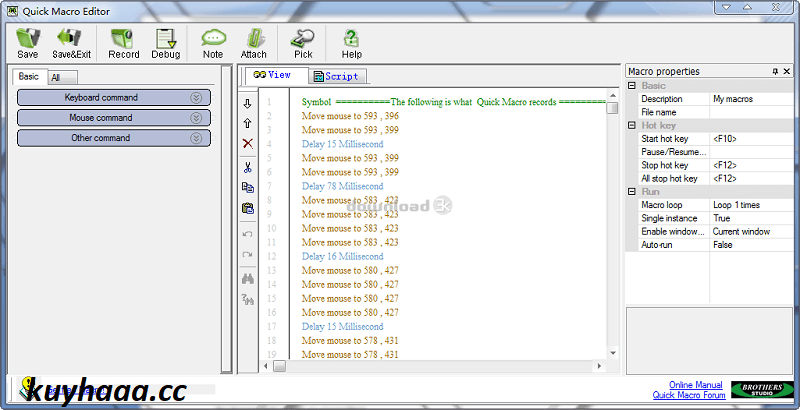The width and height of the screenshot is (800, 410).
Task: Expand the Keyboard command section
Action: click(x=114, y=97)
